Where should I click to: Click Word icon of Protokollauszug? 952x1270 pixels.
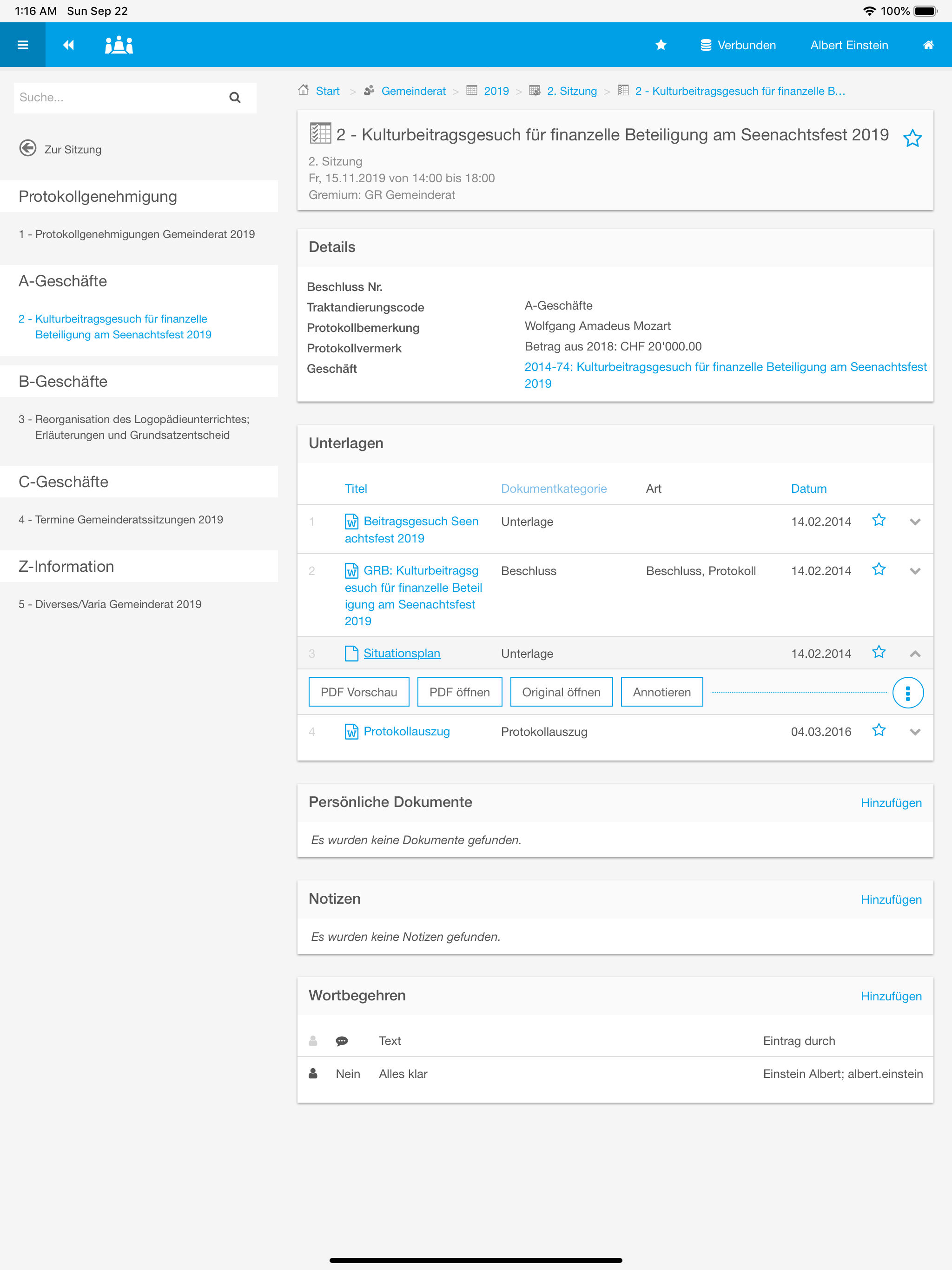click(x=351, y=731)
